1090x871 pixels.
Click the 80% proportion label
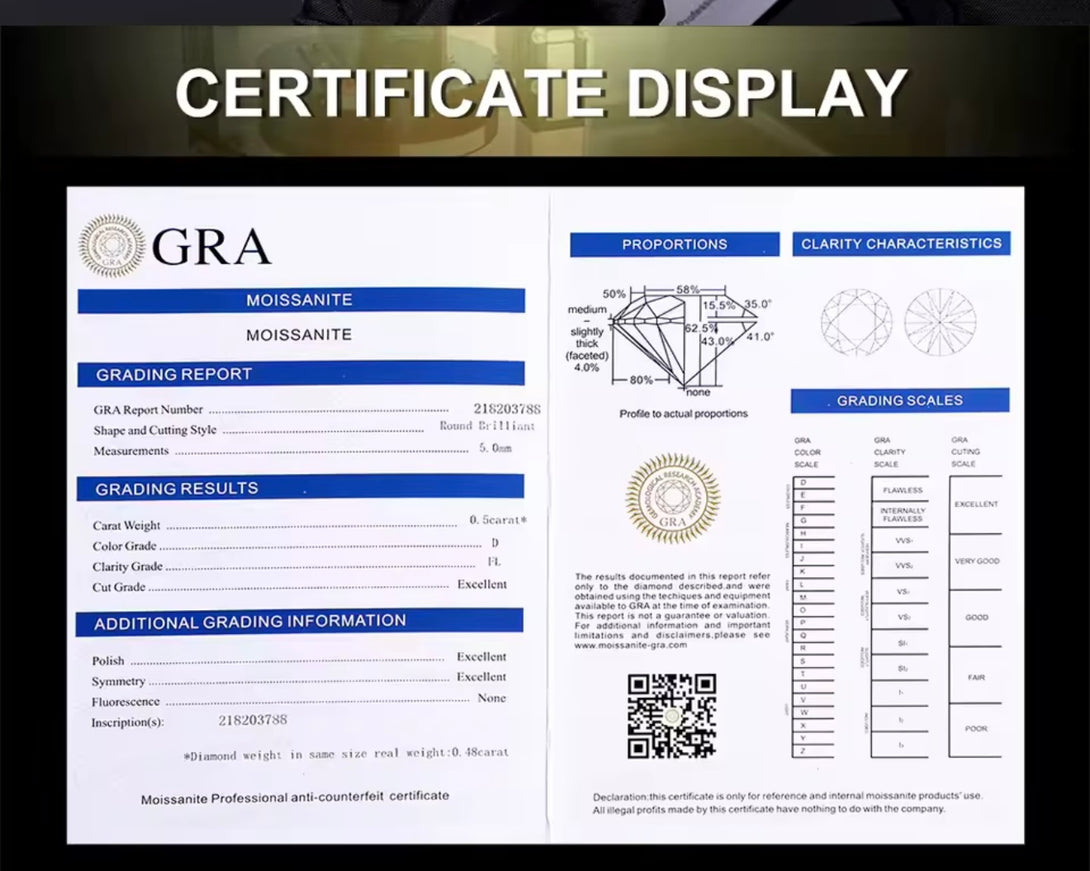[x=641, y=380]
